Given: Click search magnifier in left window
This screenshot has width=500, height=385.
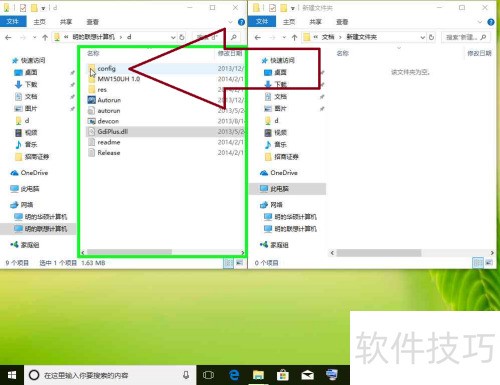Looking at the screenshot, I should (234, 37).
